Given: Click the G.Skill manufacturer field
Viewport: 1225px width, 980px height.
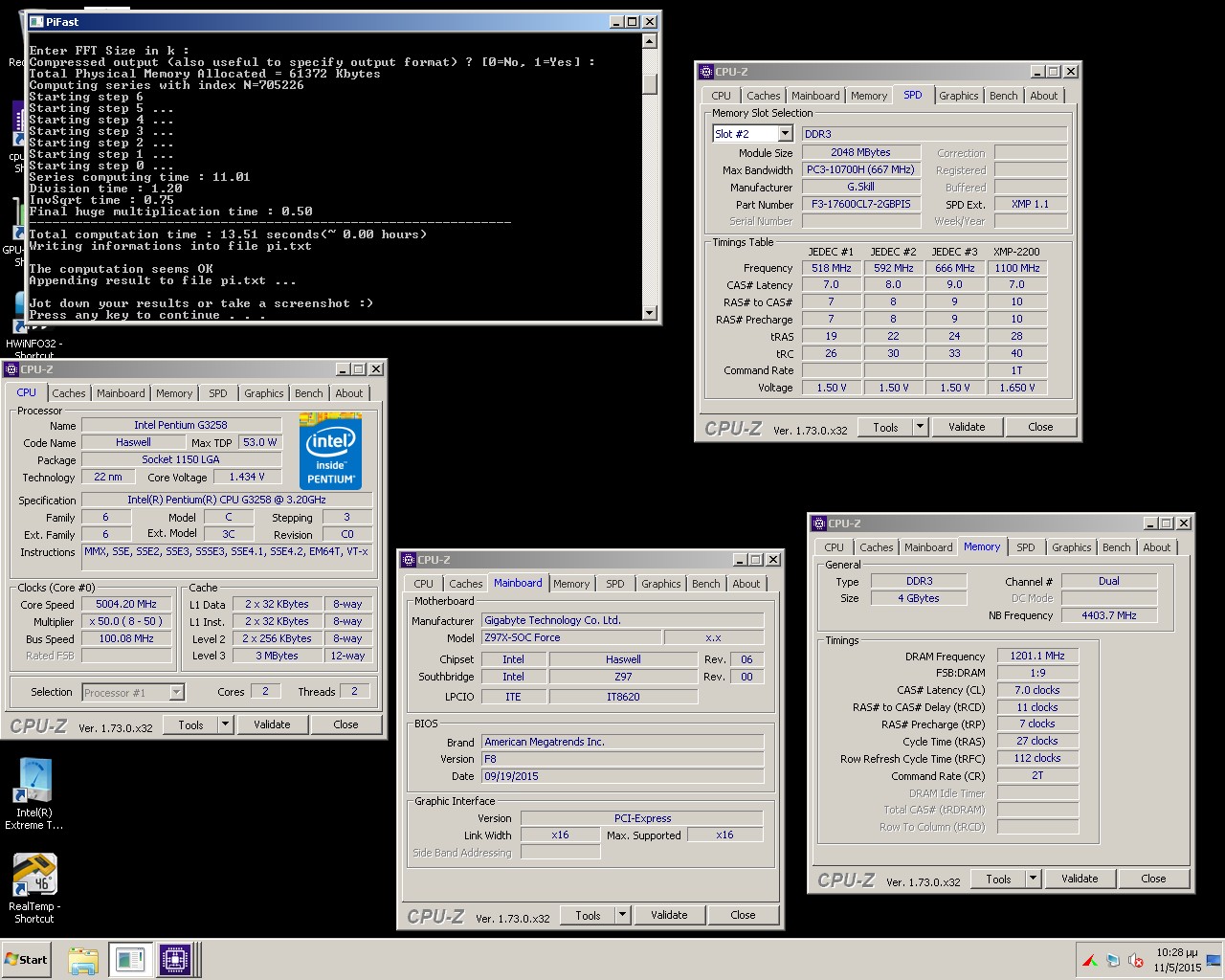Looking at the screenshot, I should 861,187.
